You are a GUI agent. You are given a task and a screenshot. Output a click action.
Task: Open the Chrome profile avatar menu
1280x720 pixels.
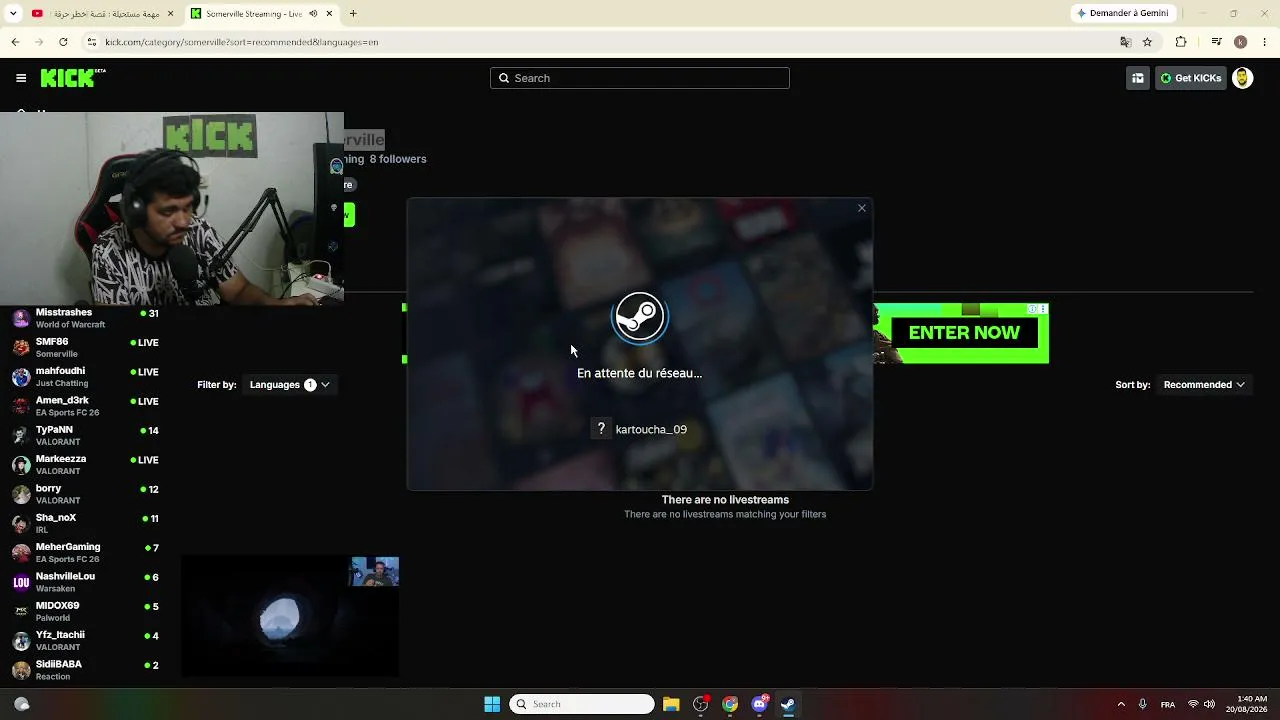[1241, 42]
